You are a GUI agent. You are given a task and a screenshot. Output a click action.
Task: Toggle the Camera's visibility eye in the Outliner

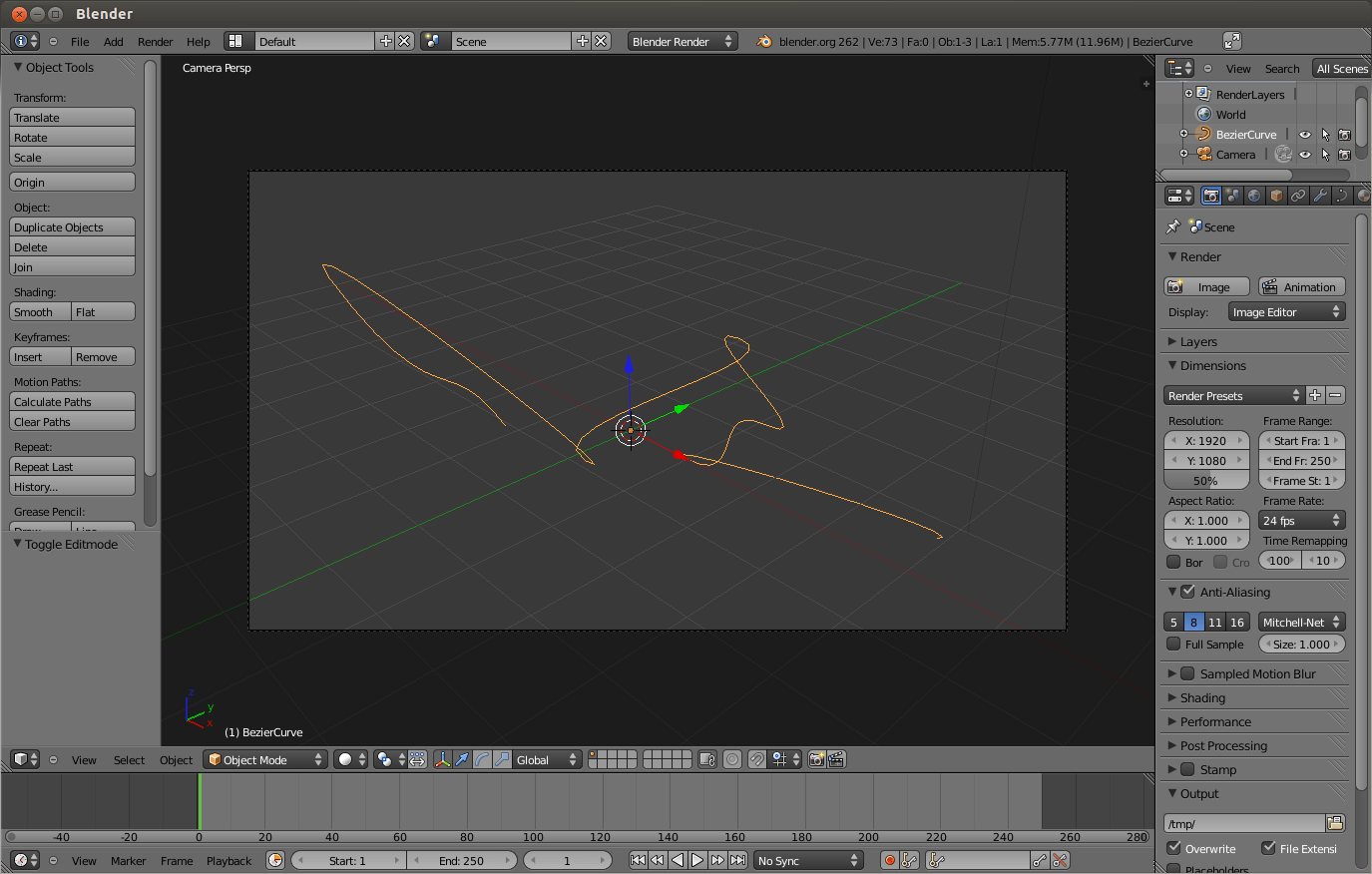1305,154
